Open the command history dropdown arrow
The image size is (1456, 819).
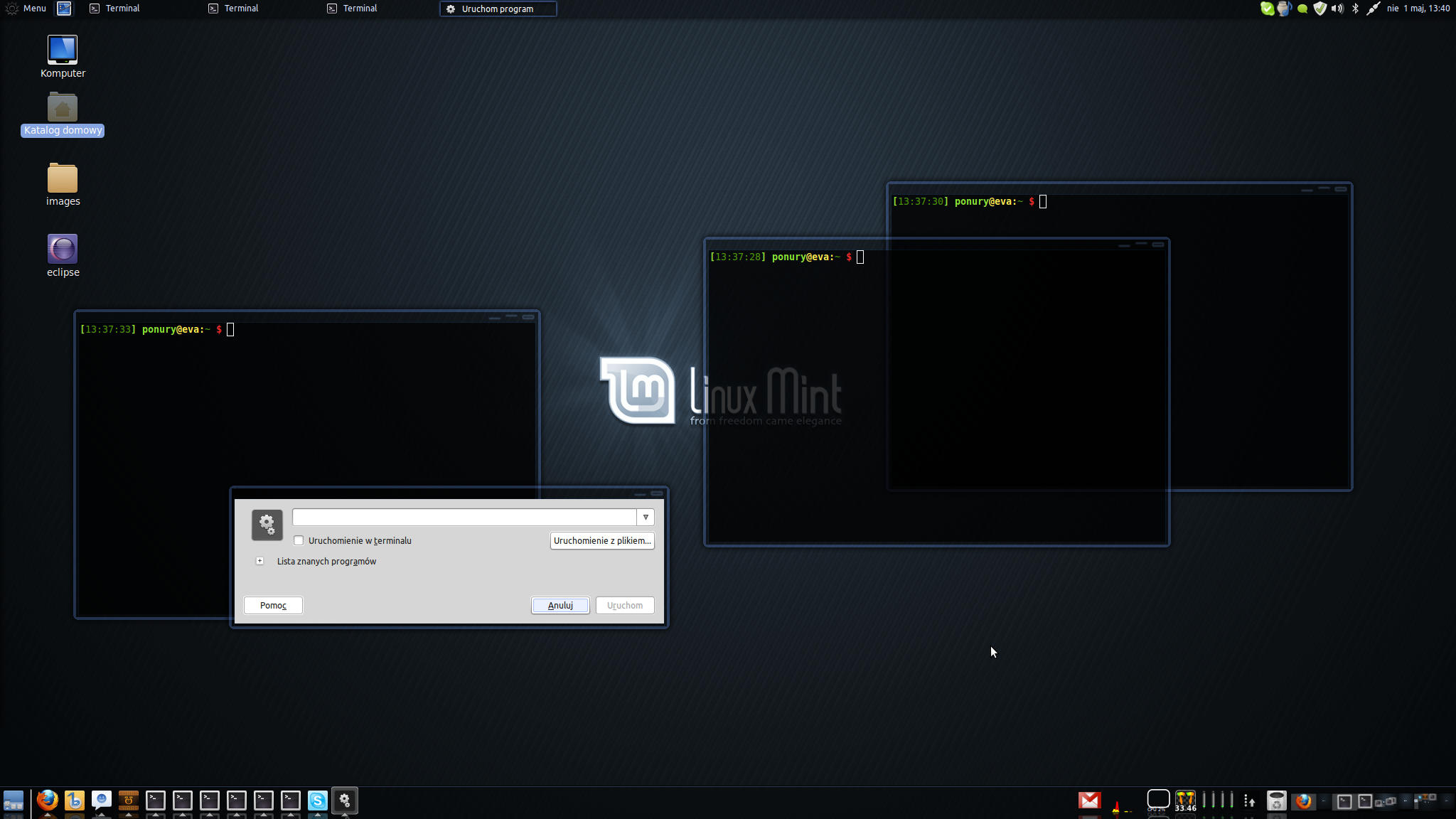click(646, 517)
